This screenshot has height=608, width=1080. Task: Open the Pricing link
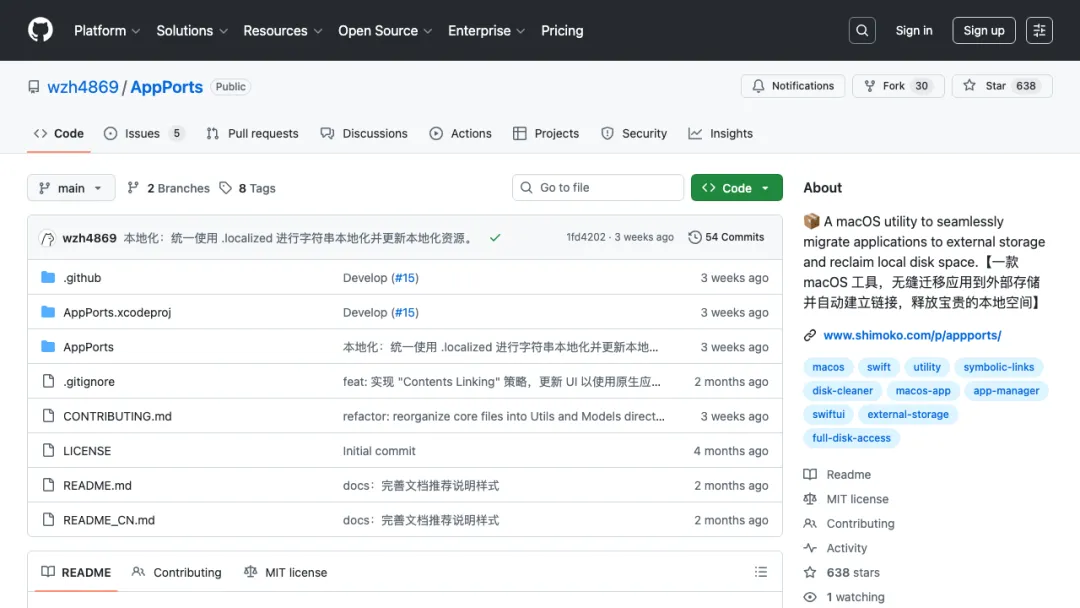tap(562, 30)
